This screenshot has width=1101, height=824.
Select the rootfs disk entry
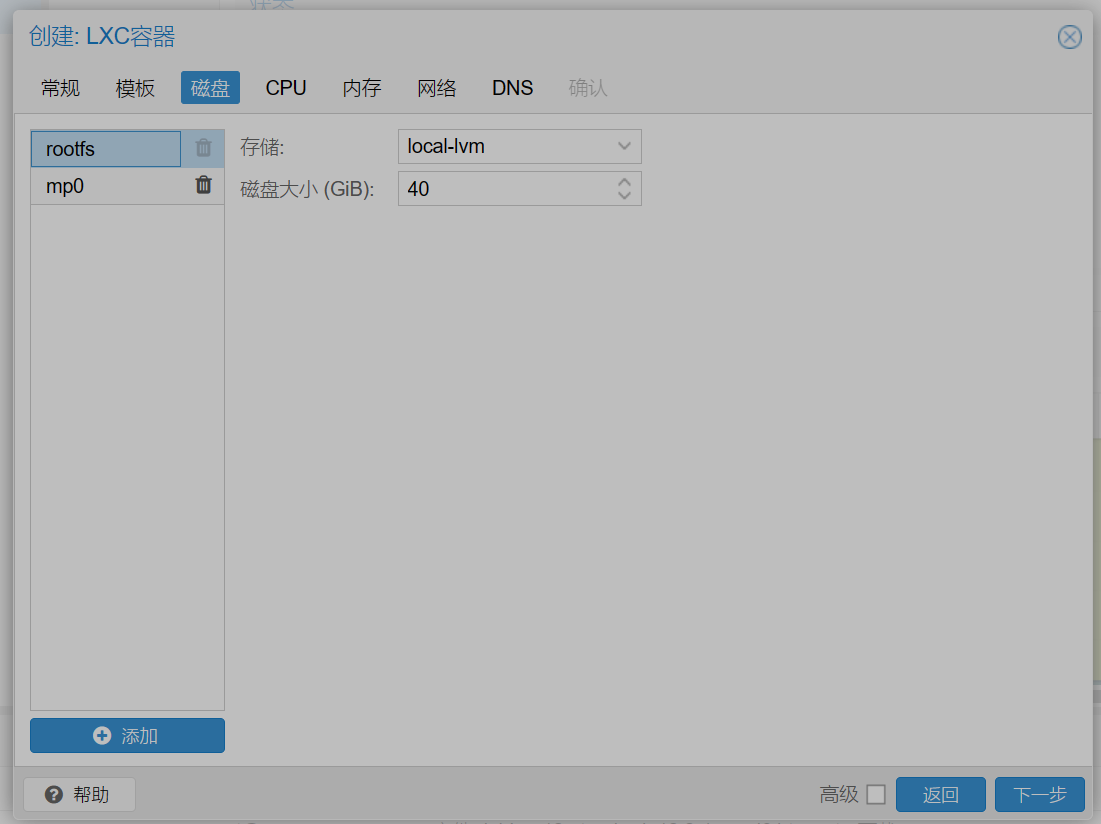106,149
